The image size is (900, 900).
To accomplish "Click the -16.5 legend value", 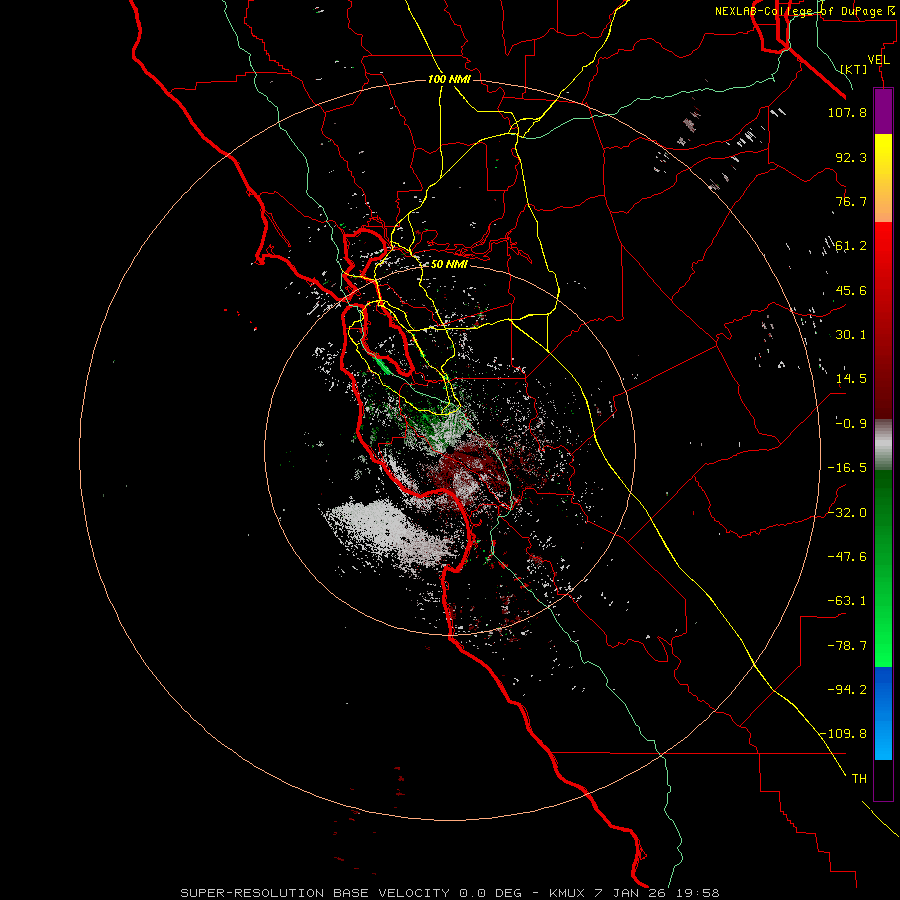I will [847, 468].
